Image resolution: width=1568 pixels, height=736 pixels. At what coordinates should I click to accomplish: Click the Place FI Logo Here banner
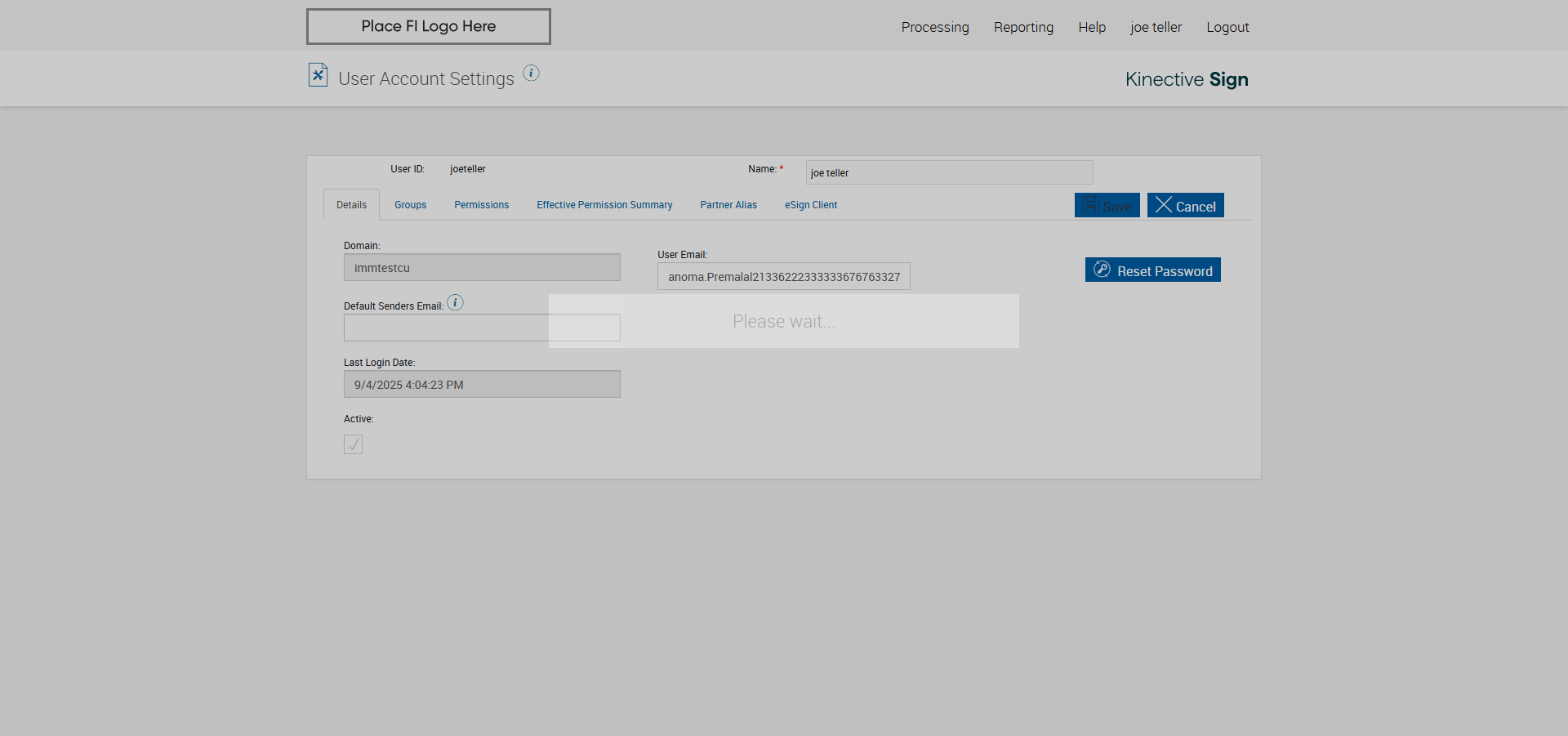(429, 26)
